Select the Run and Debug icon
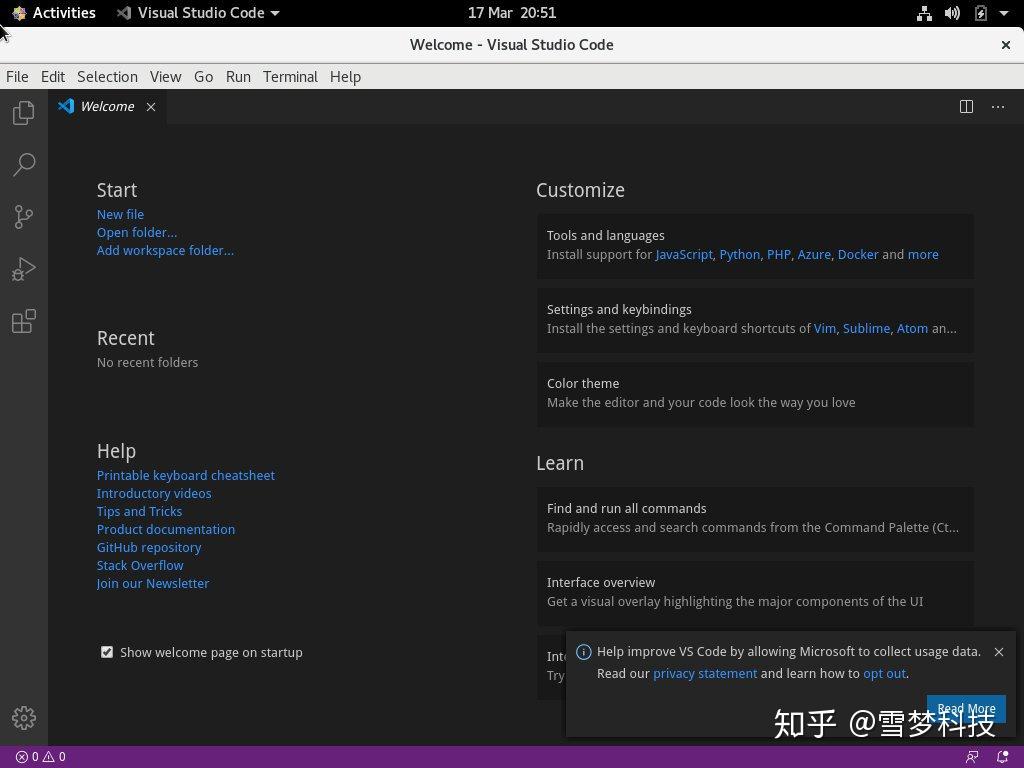Image resolution: width=1024 pixels, height=768 pixels. tap(23, 268)
